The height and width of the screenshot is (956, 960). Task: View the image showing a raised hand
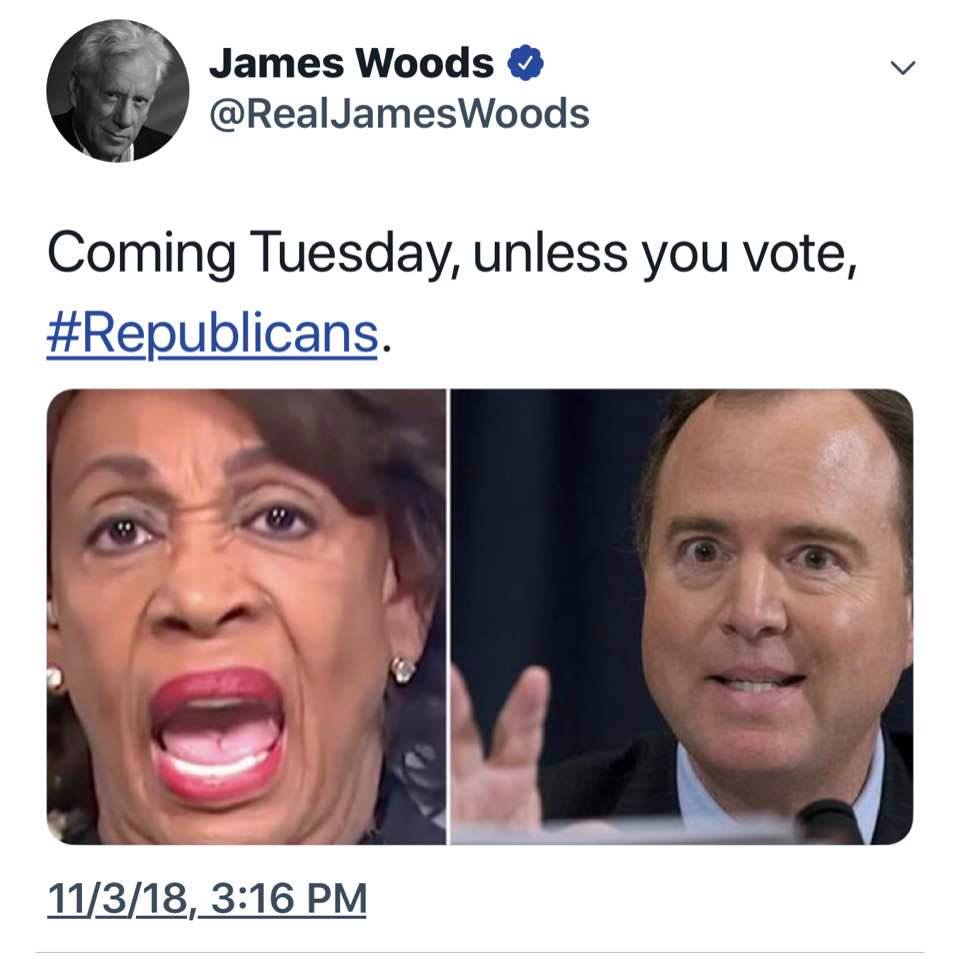pos(682,617)
